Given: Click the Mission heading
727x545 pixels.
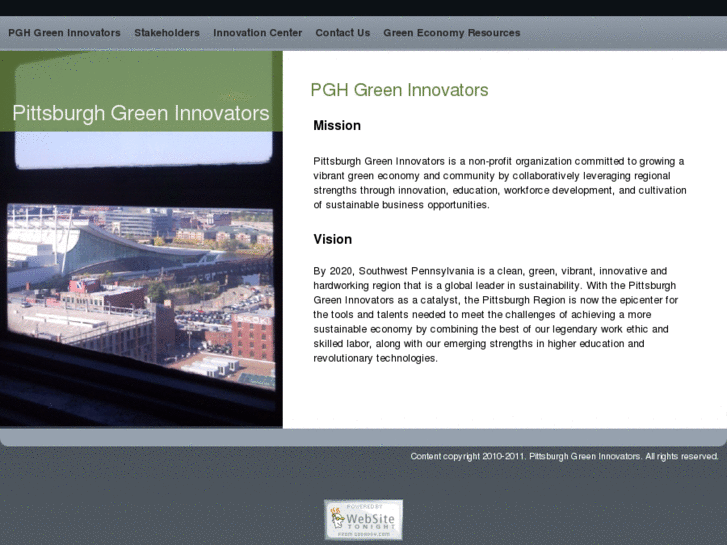Looking at the screenshot, I should (x=337, y=126).
